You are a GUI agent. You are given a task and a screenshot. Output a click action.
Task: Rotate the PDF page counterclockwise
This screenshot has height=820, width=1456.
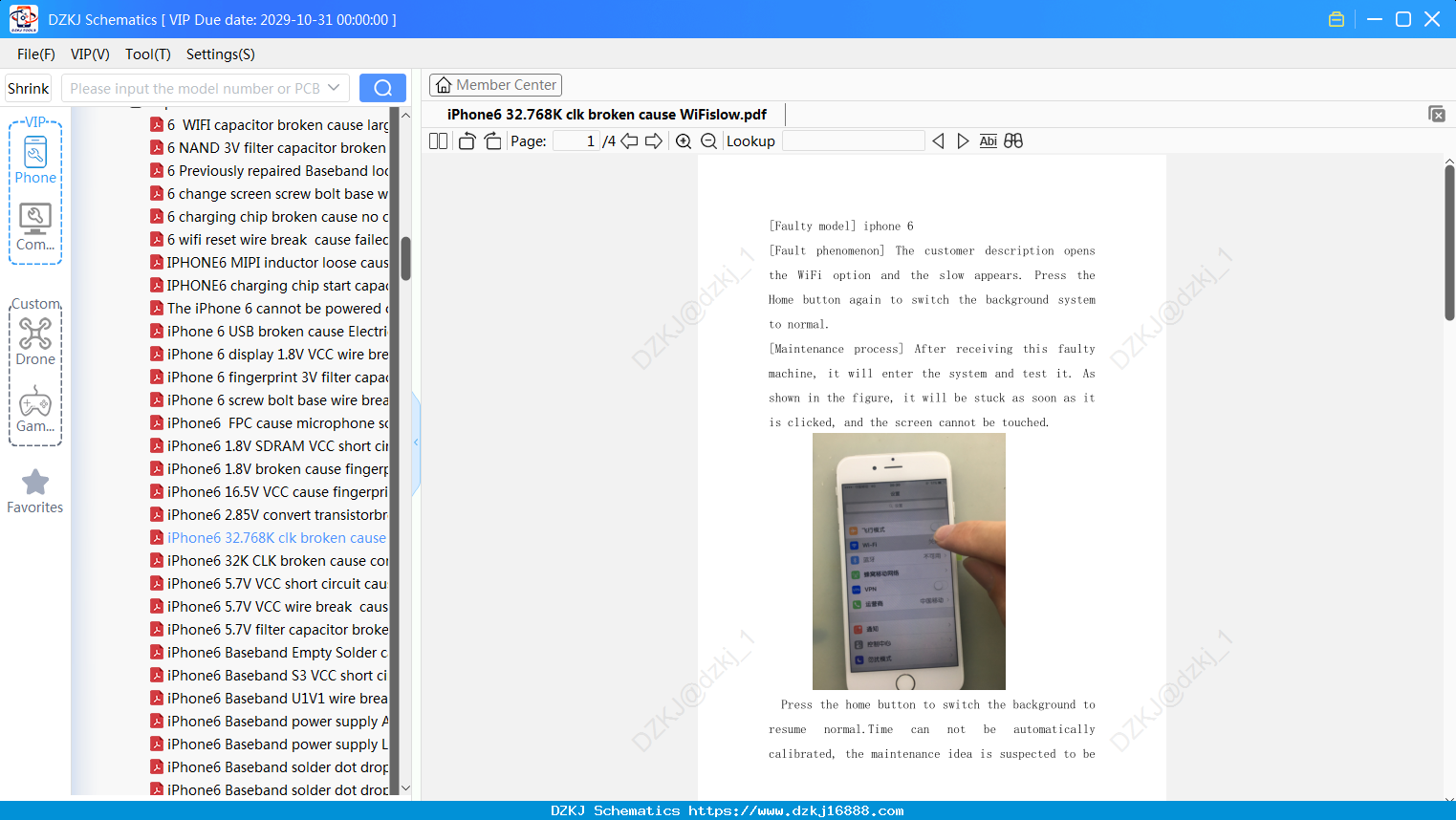point(467,141)
